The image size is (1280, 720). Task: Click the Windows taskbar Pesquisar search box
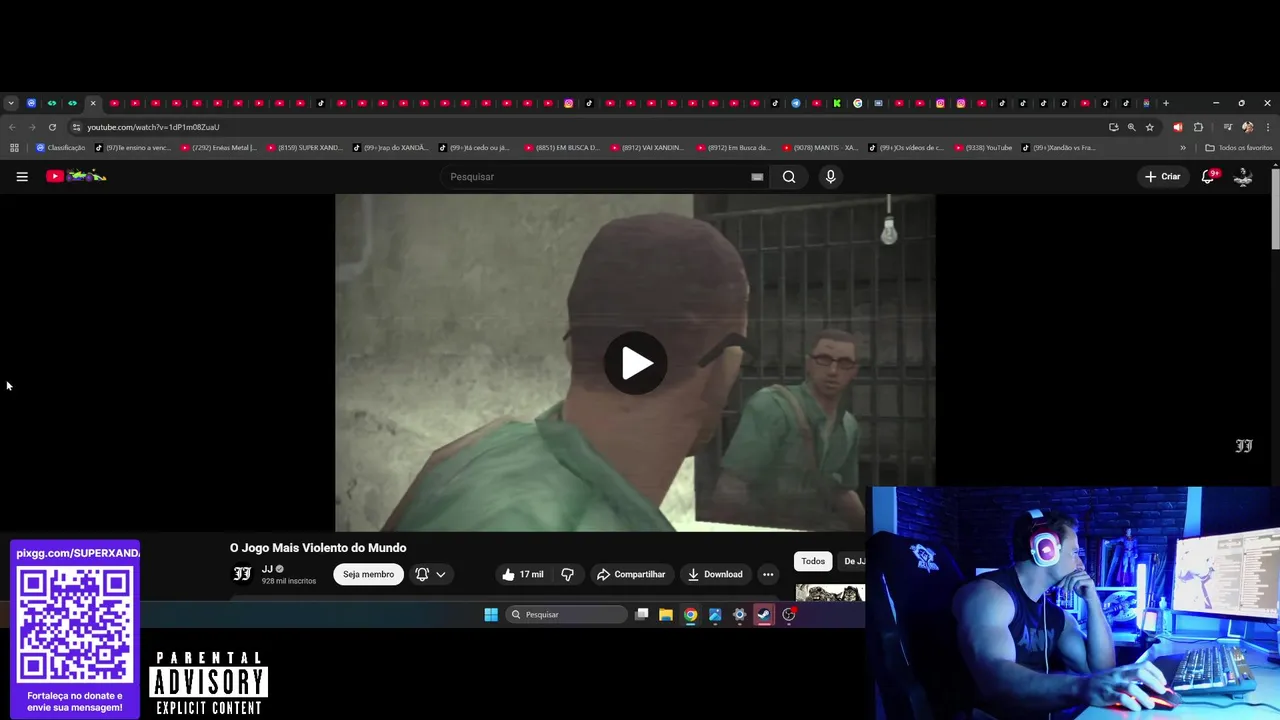pyautogui.click(x=566, y=615)
